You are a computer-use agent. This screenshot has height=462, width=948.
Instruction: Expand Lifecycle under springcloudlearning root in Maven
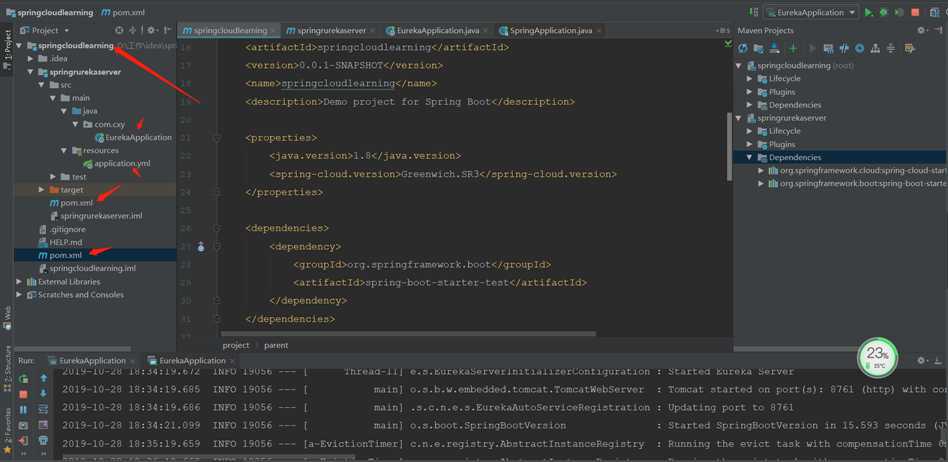pos(750,79)
